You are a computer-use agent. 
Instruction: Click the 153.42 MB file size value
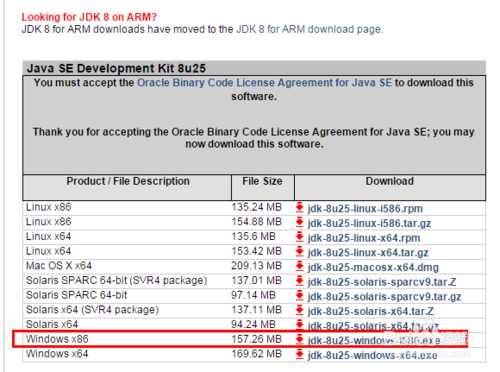257,251
